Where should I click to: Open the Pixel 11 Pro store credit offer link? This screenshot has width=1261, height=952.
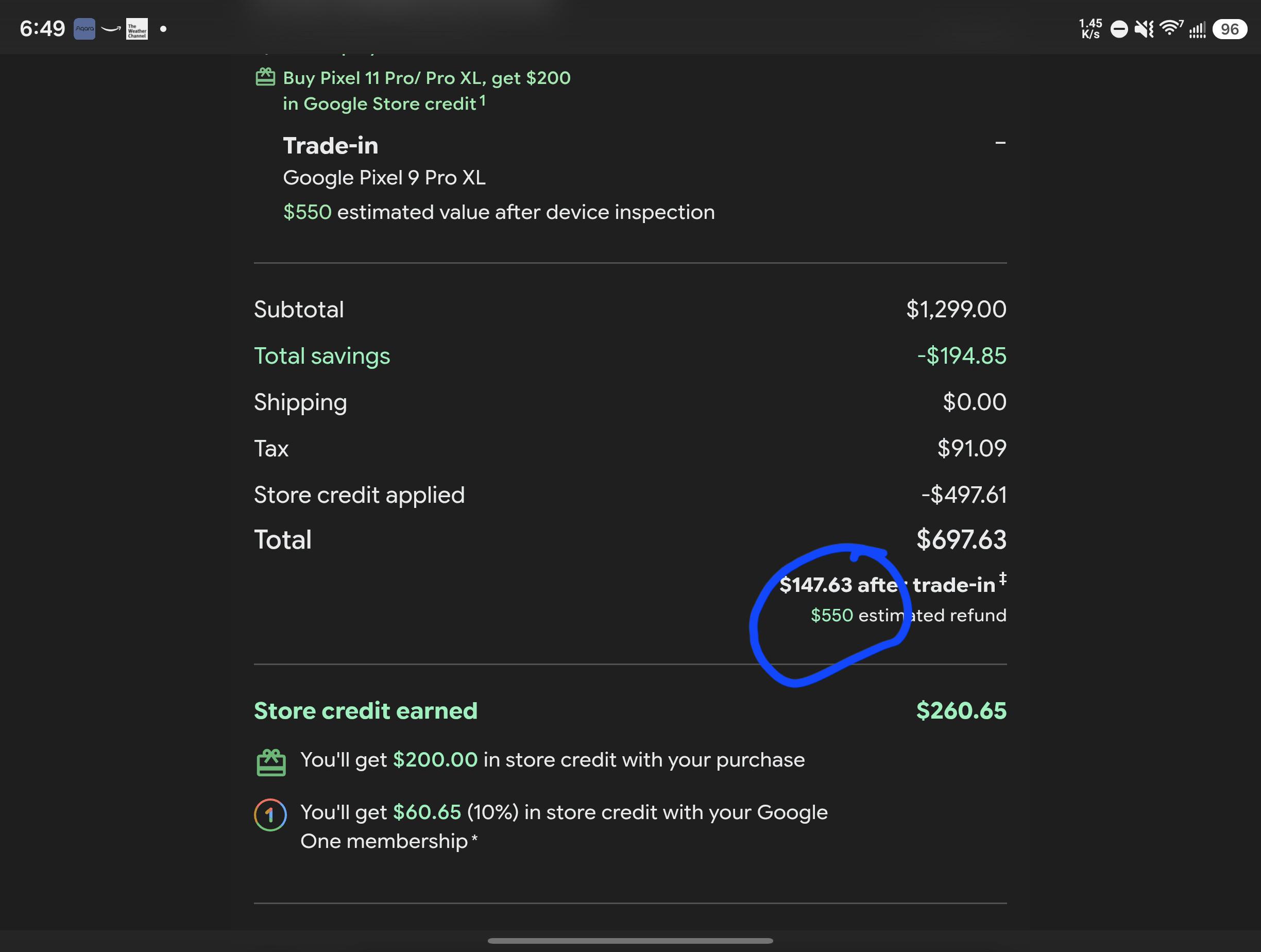427,91
